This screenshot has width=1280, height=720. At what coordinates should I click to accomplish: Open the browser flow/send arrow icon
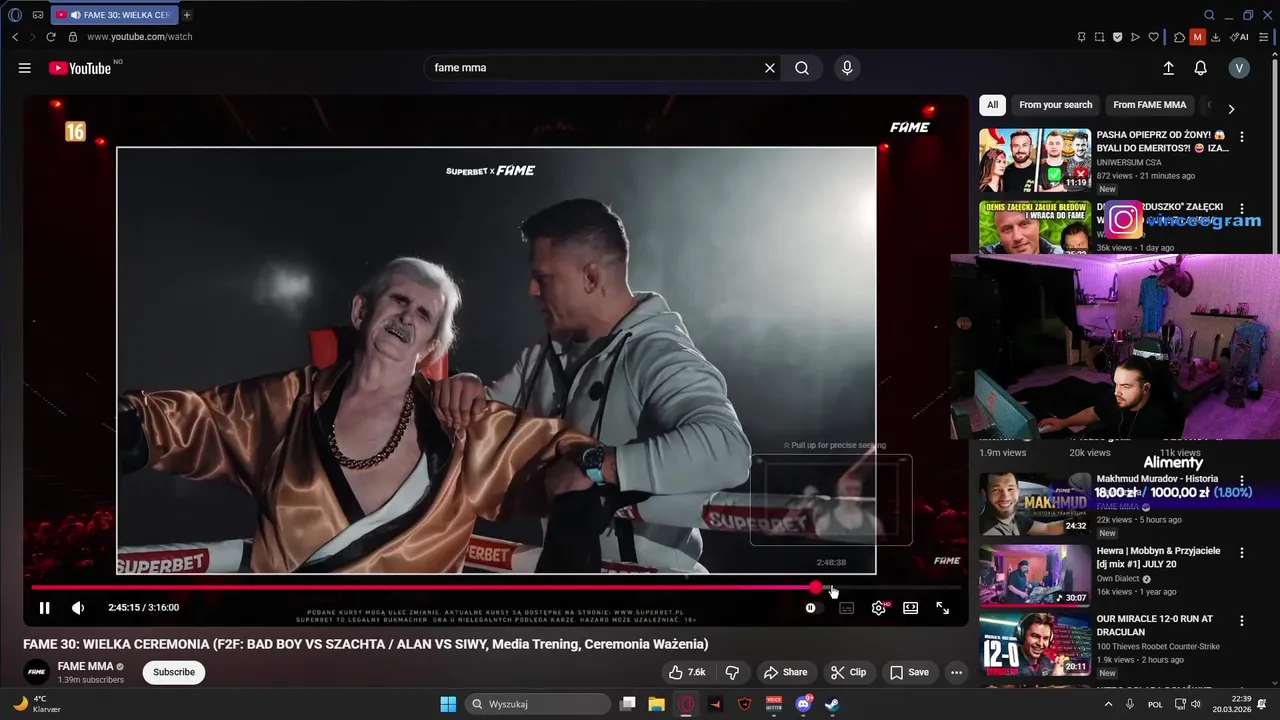[1135, 37]
